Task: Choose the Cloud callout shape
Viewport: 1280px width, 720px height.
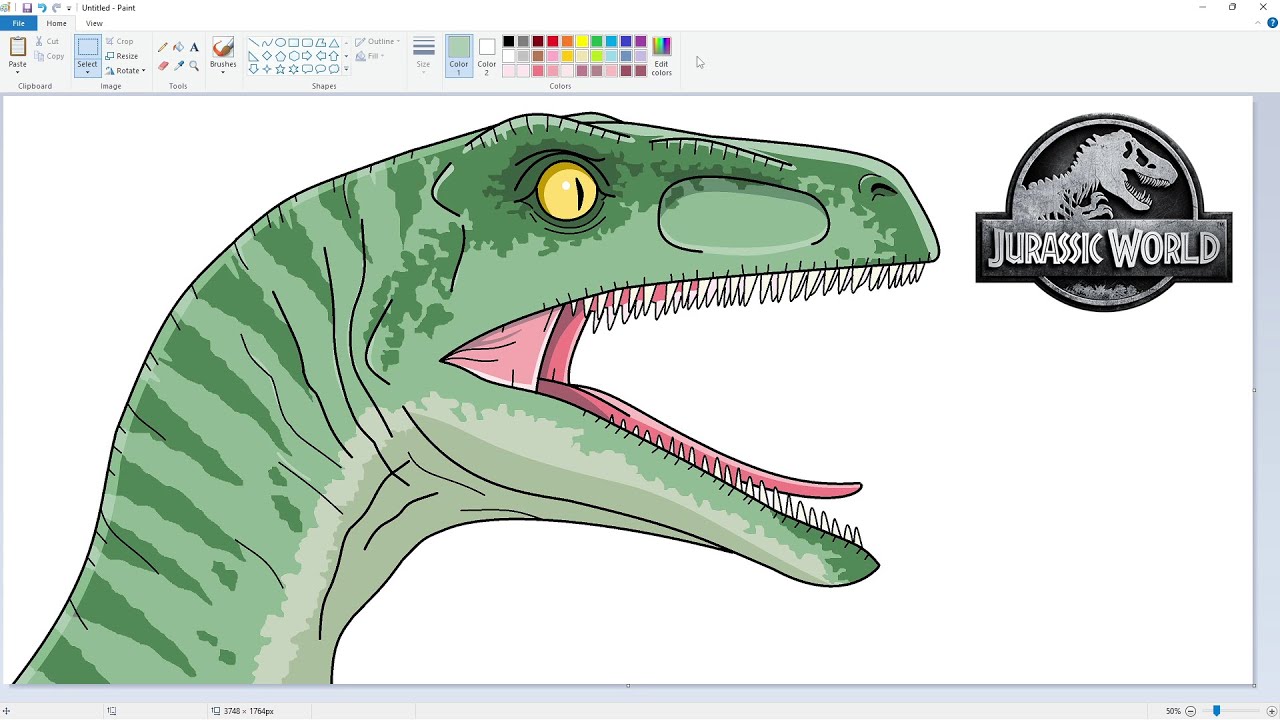Action: coord(334,69)
